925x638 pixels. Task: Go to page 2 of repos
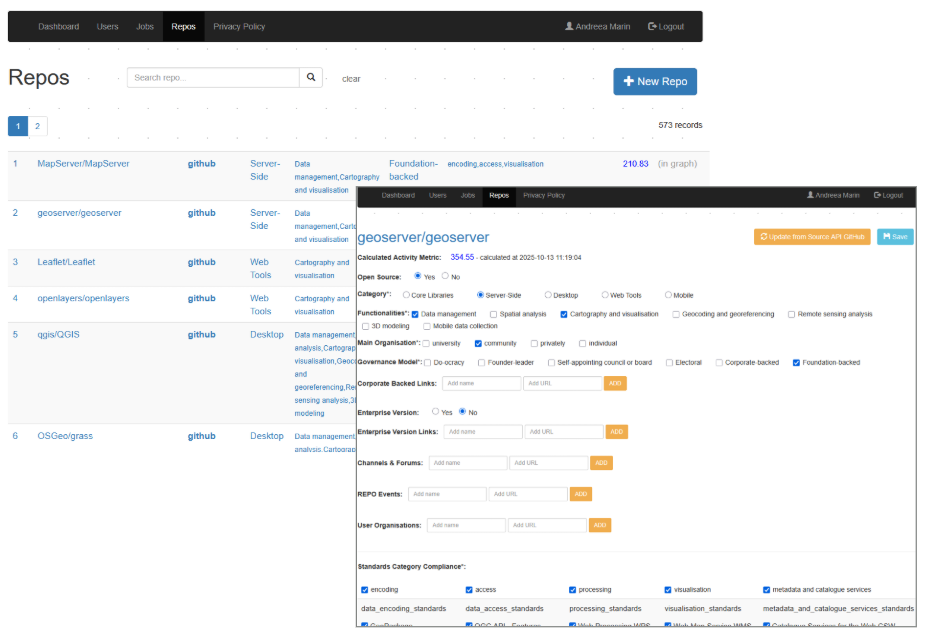click(x=37, y=126)
